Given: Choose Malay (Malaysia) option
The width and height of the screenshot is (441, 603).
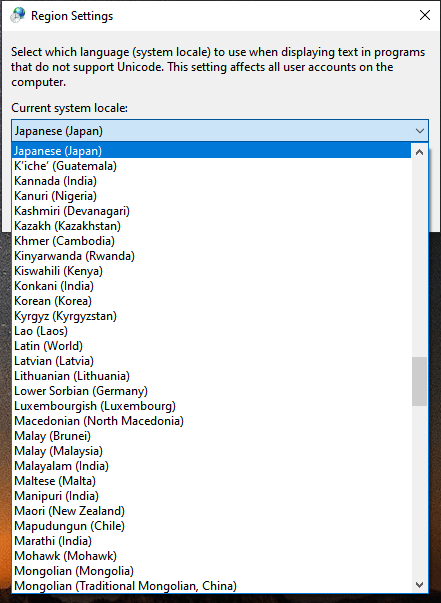Looking at the screenshot, I should coord(211,451).
